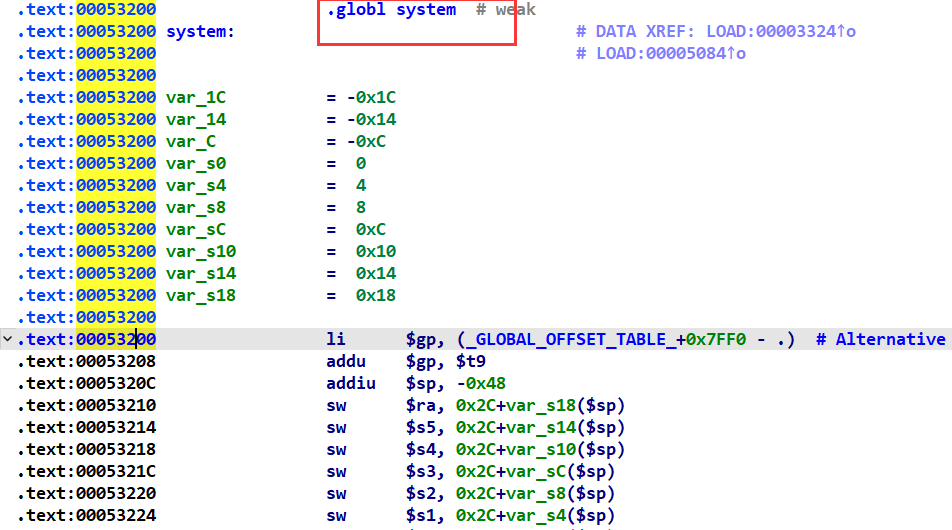Image resolution: width=952 pixels, height=530 pixels.
Task: Collapse the function using the chevron at 00053200
Action: [x=7, y=339]
